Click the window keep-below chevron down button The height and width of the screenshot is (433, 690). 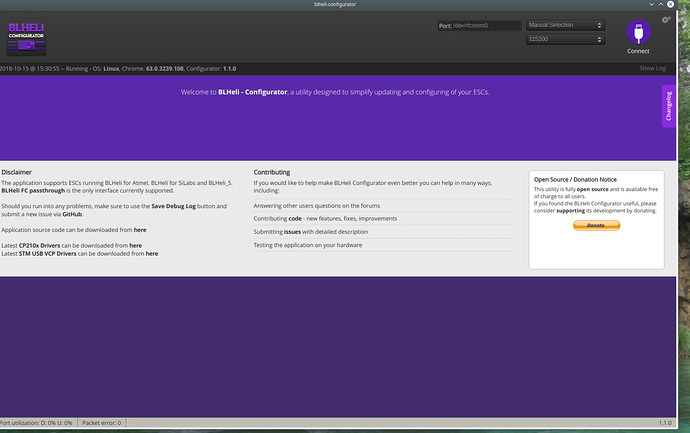(651, 4)
